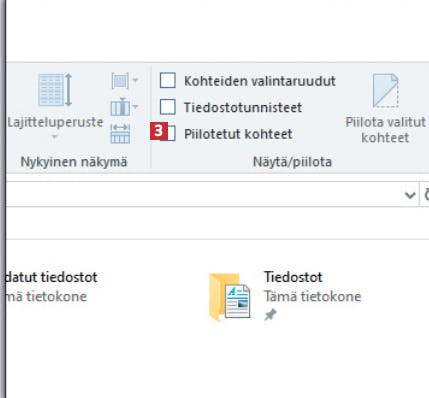Click the Tiedostot folder name
429x398 pixels.
tap(293, 277)
